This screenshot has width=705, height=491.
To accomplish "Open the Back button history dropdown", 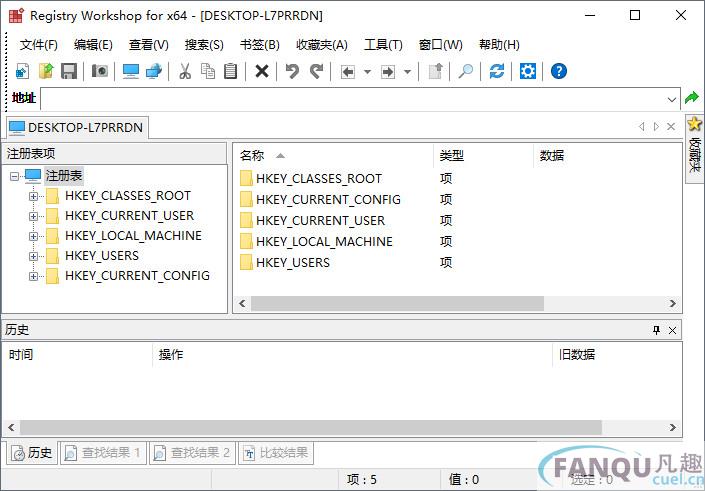I will point(367,71).
